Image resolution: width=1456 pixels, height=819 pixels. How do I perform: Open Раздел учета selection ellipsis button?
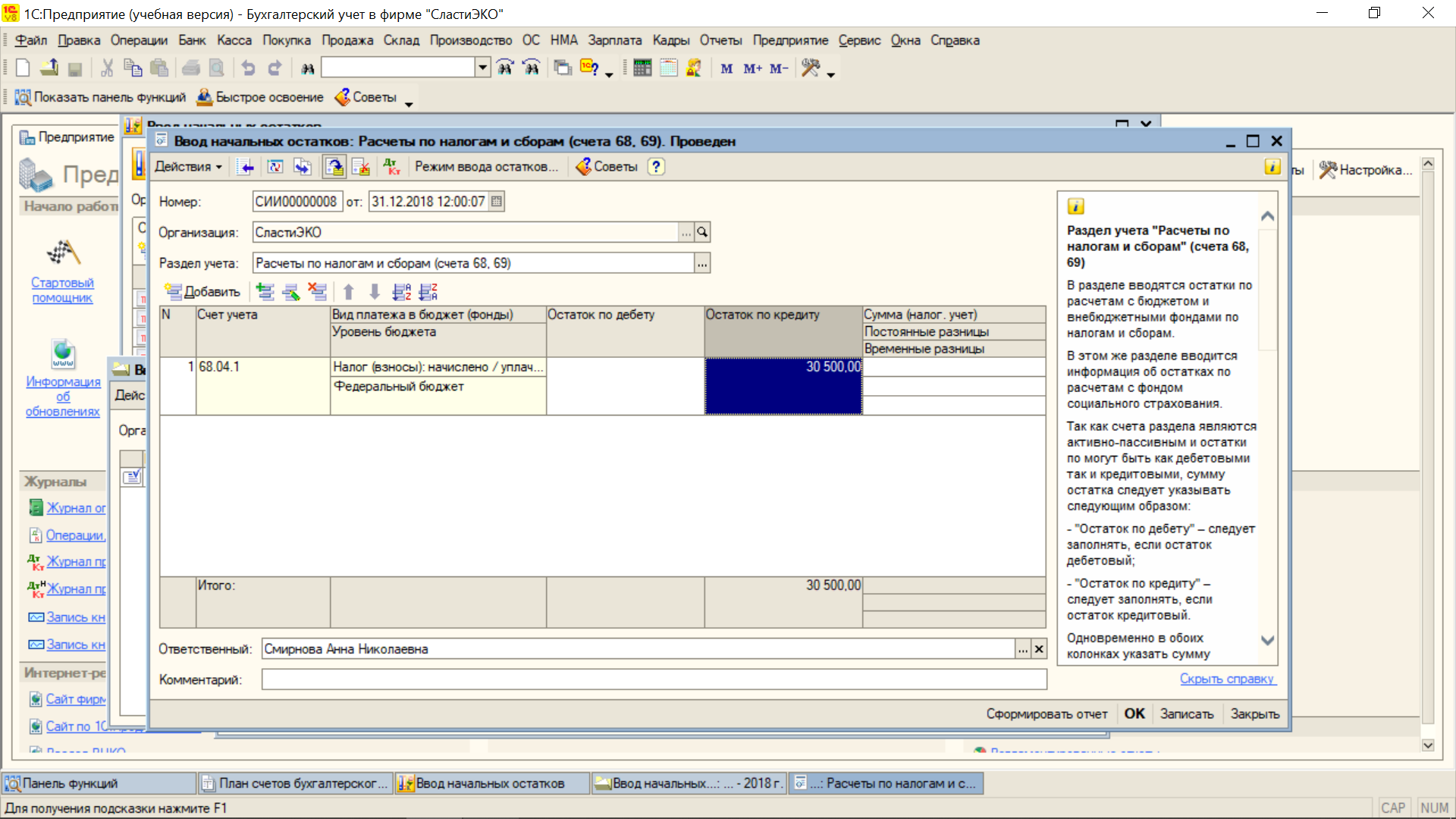click(x=702, y=264)
